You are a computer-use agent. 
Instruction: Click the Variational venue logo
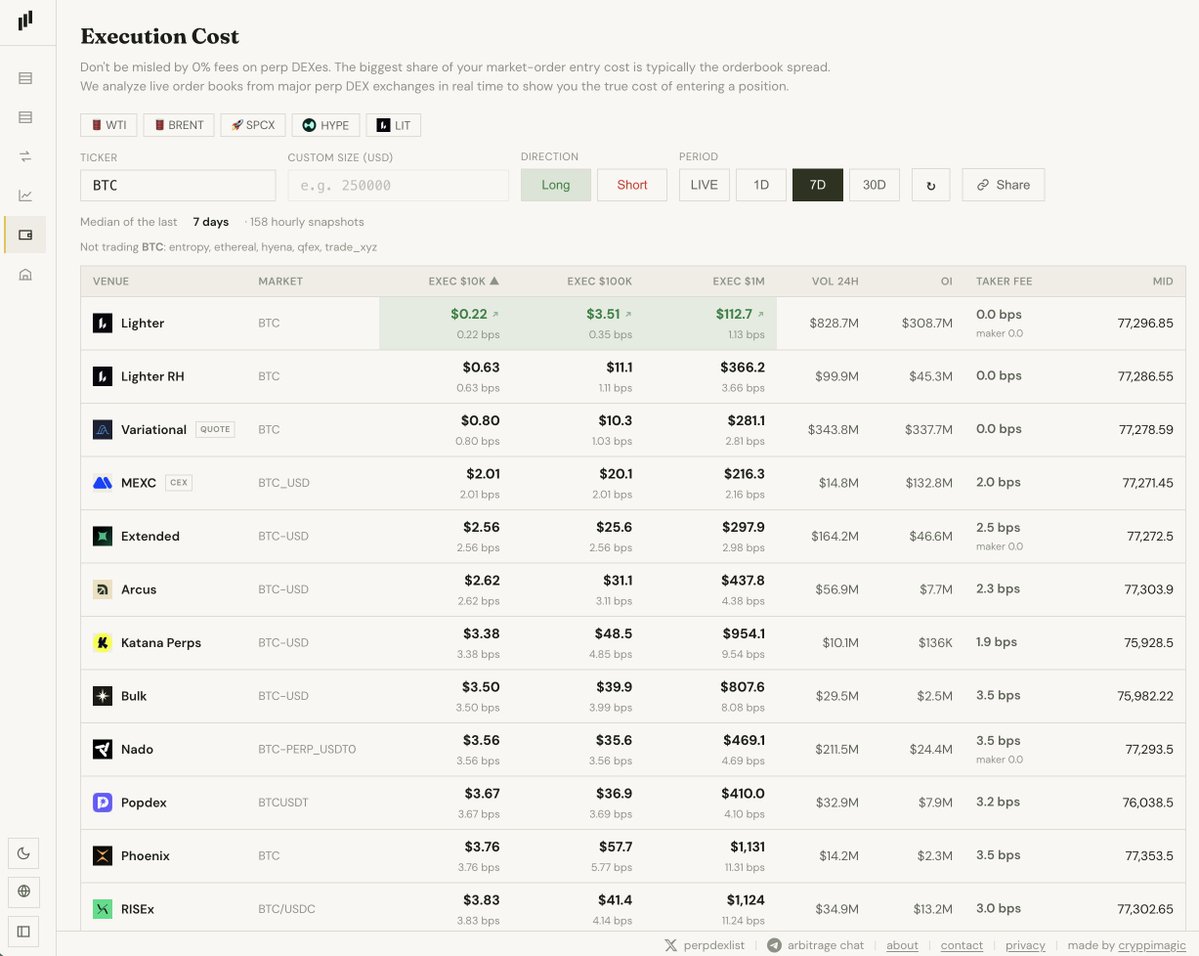[x=102, y=430]
